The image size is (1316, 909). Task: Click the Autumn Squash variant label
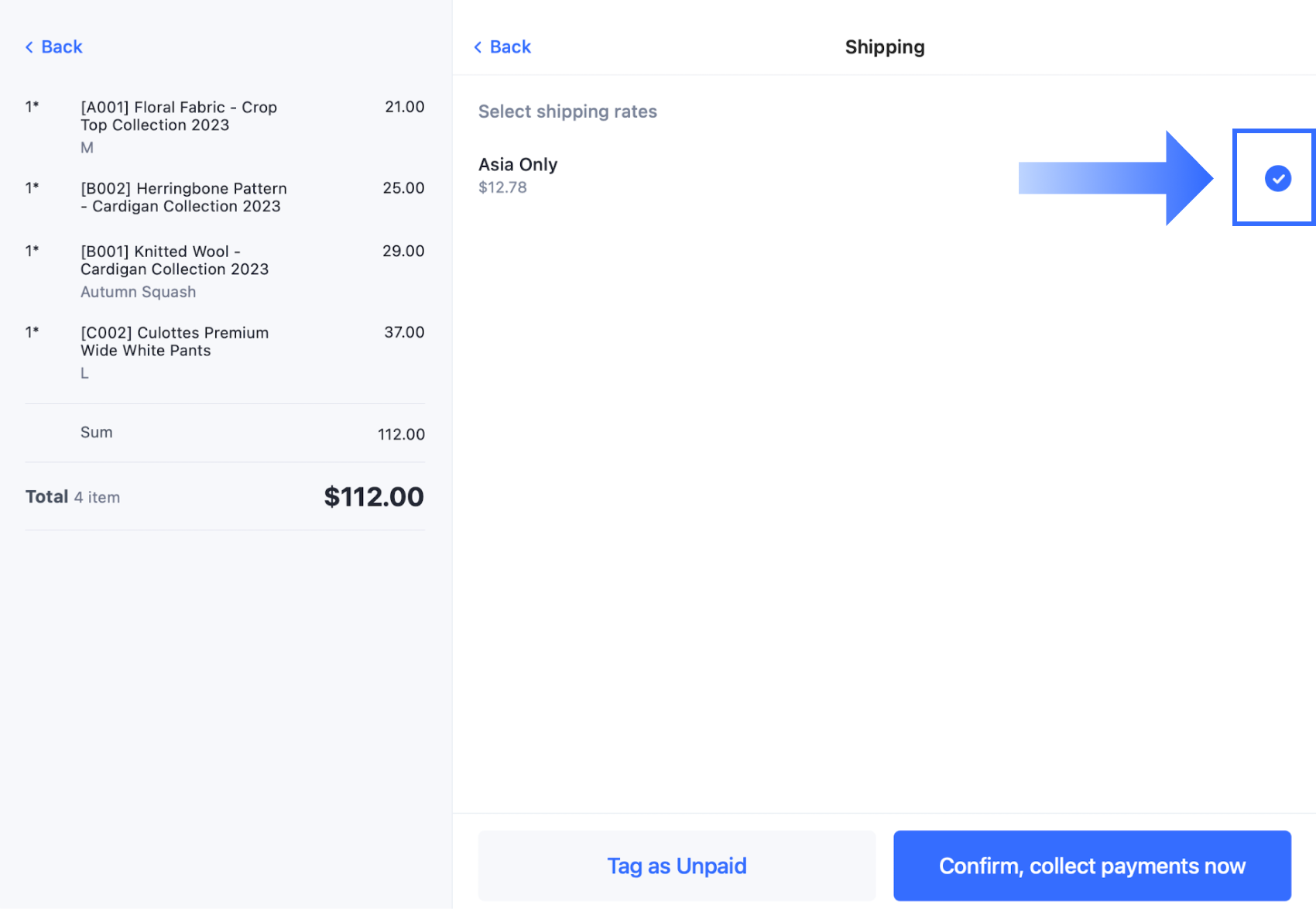coord(138,292)
